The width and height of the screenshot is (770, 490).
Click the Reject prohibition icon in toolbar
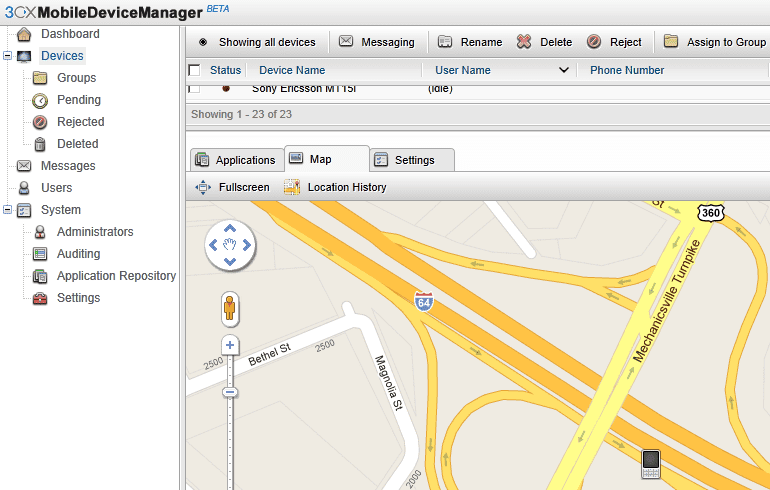[594, 42]
